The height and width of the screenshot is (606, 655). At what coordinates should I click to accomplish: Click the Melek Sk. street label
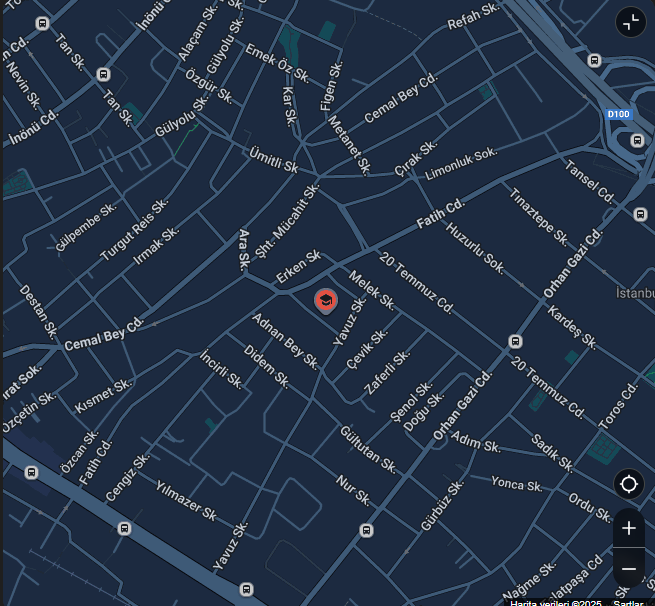pos(371,291)
